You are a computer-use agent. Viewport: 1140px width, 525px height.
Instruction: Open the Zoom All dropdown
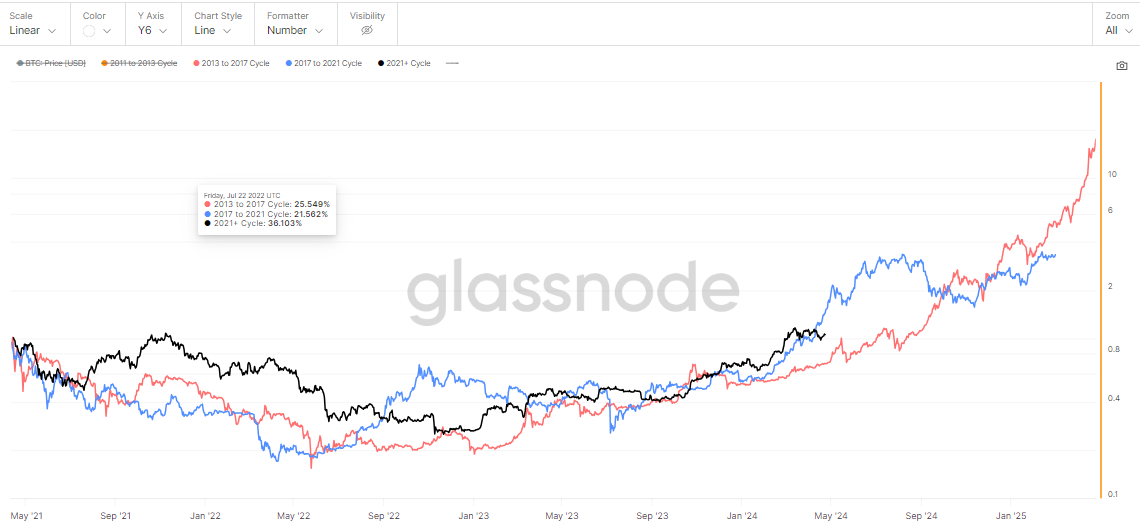tap(1117, 30)
